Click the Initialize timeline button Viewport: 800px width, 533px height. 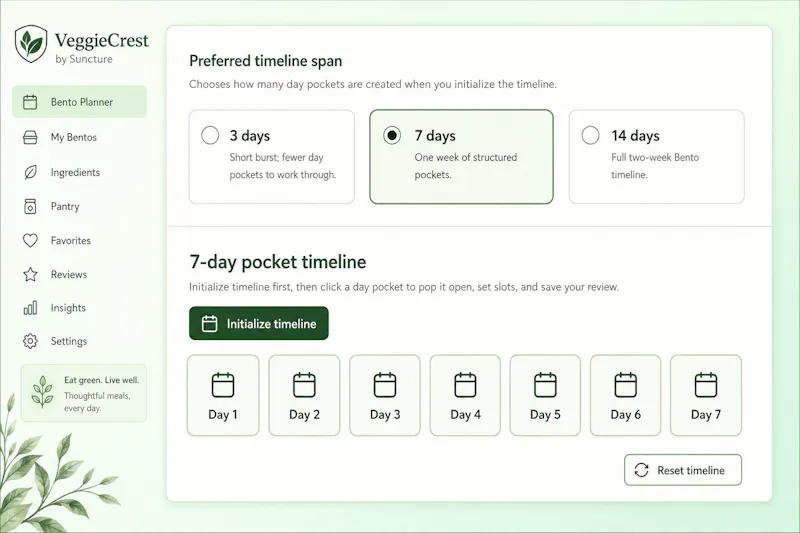pyautogui.click(x=259, y=323)
